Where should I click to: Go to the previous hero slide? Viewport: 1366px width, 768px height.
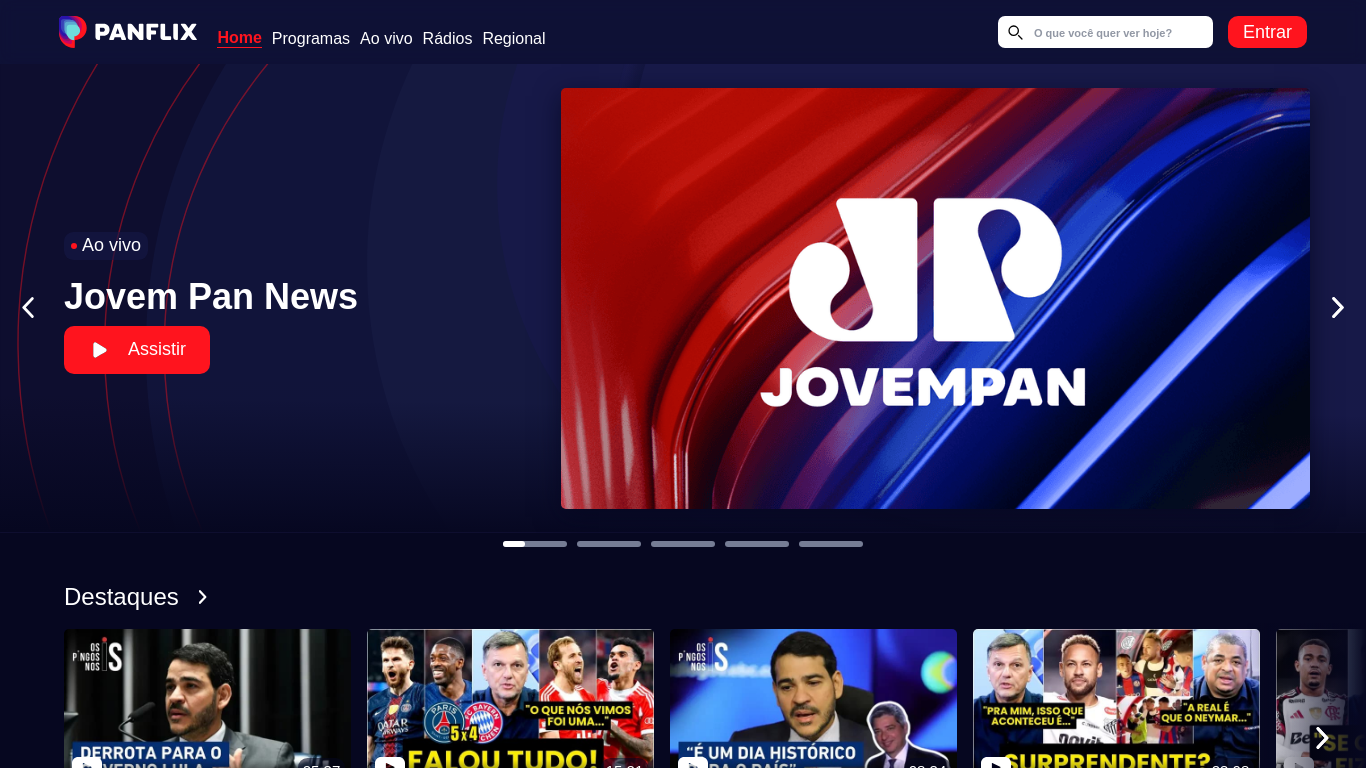coord(29,308)
